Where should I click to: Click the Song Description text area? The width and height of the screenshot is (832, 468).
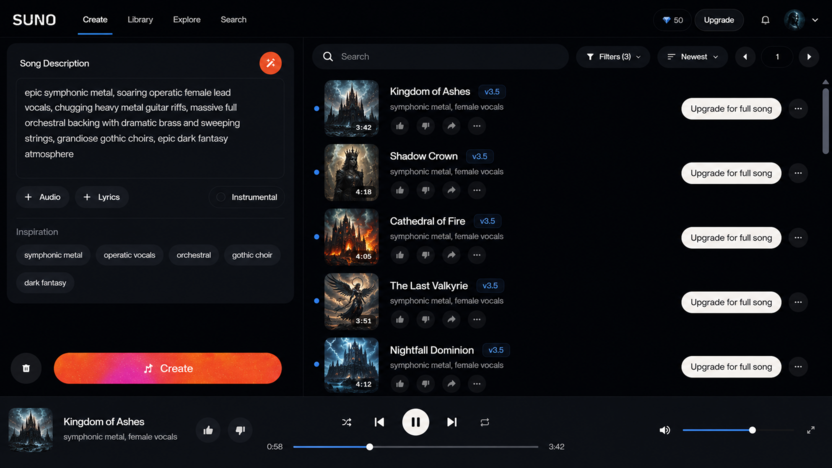(150, 128)
